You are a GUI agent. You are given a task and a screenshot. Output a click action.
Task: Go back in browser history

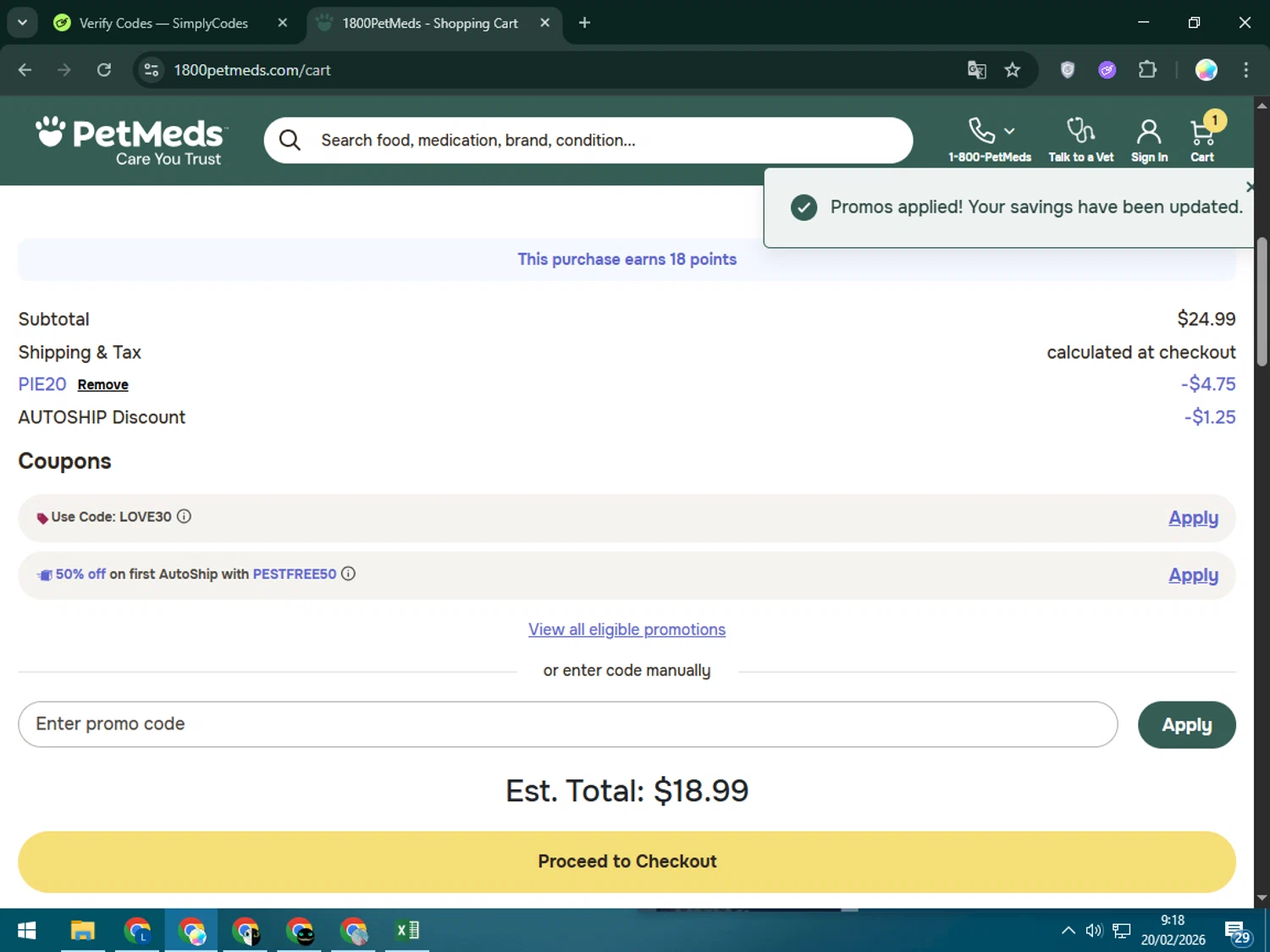25,70
